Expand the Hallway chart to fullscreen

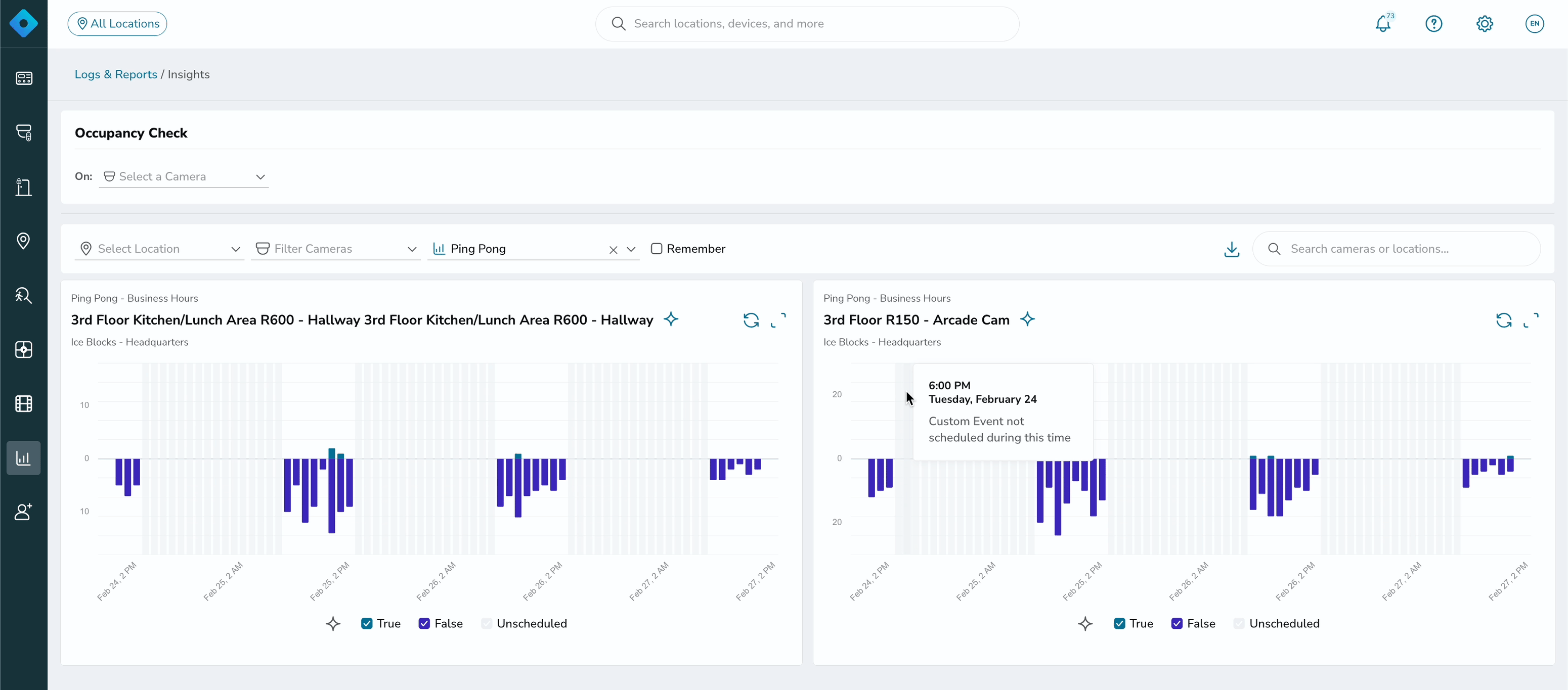pyautogui.click(x=778, y=320)
